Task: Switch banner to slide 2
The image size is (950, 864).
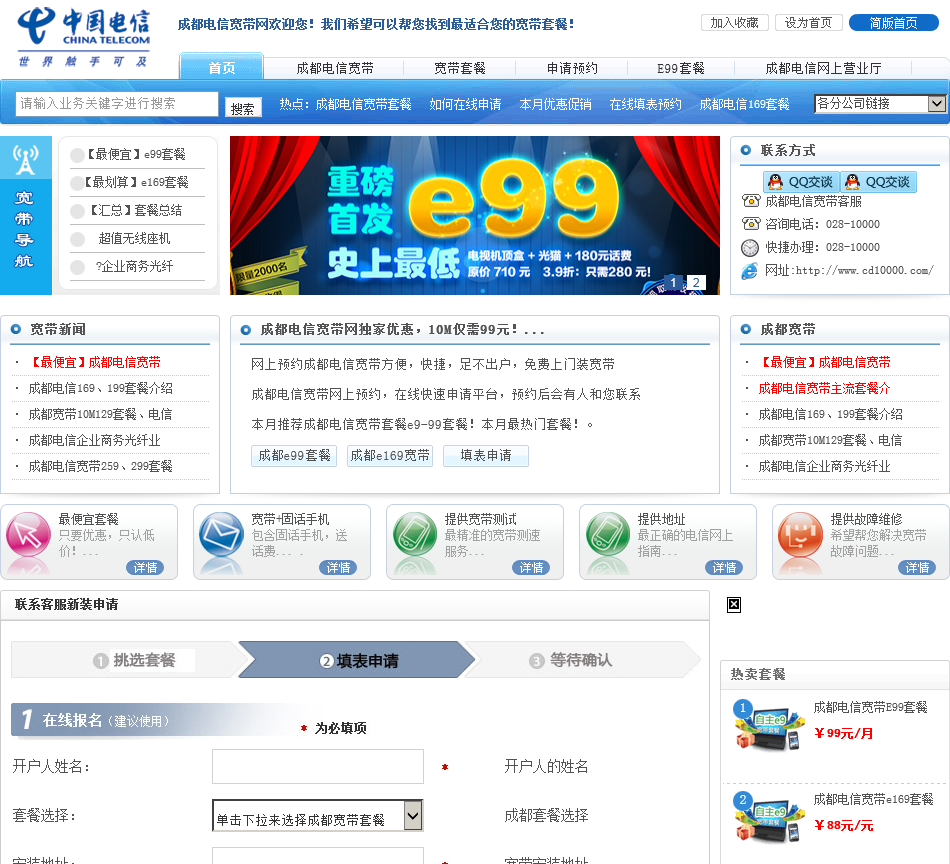Action: (x=696, y=282)
